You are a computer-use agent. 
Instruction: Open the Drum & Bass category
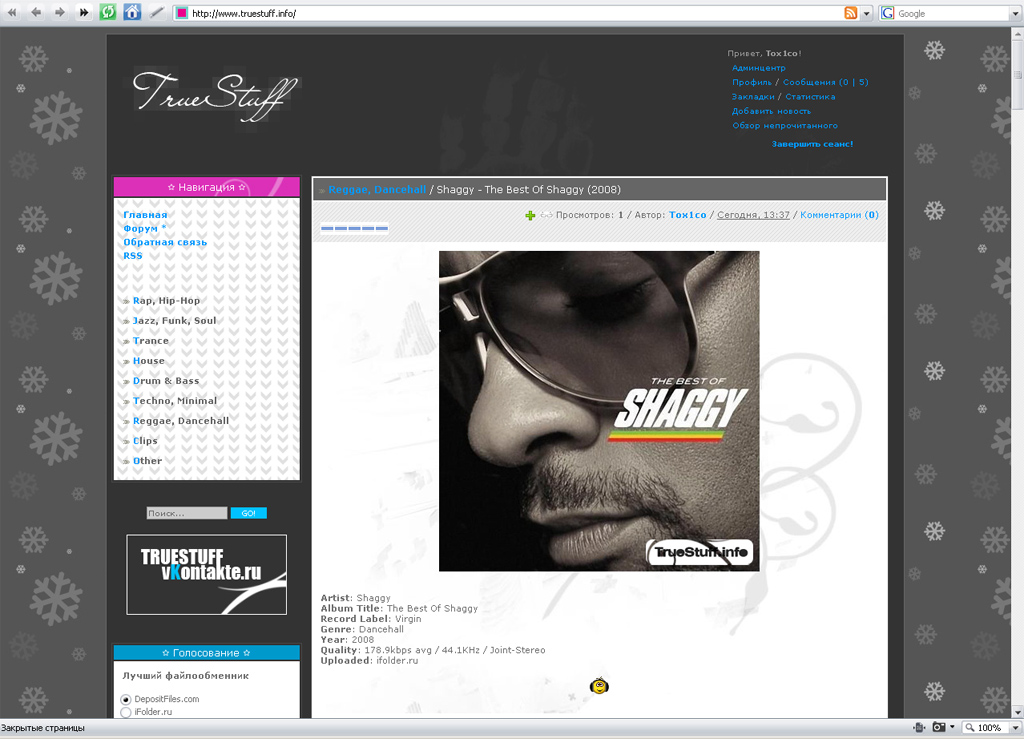point(166,381)
